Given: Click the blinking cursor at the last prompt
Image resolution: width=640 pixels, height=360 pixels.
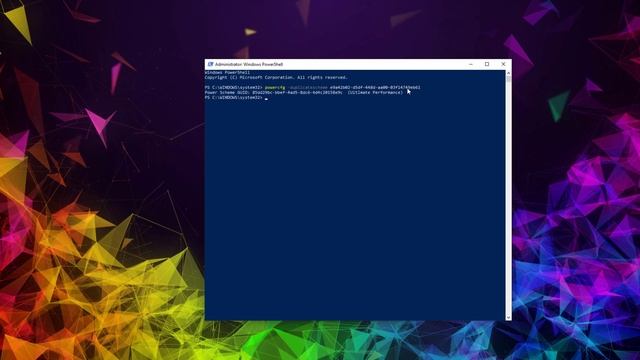Looking at the screenshot, I should pyautogui.click(x=266, y=99).
